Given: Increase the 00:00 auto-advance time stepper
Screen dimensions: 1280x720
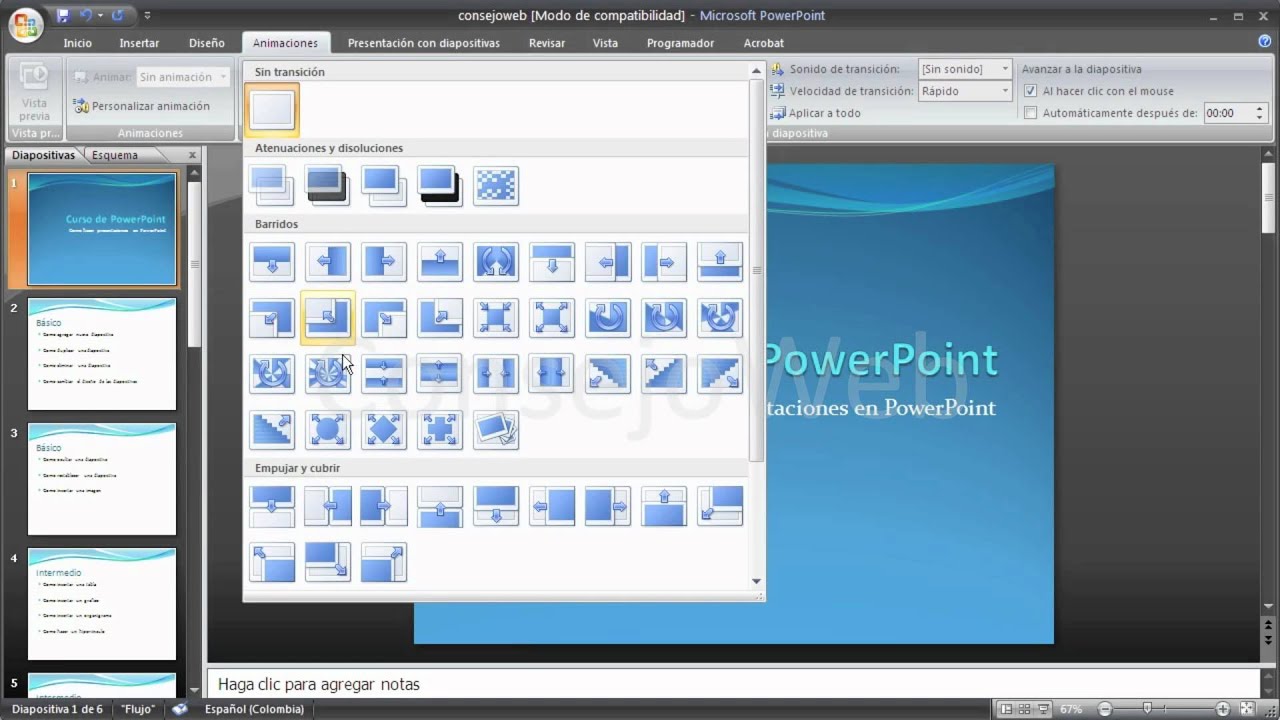Looking at the screenshot, I should [1259, 109].
